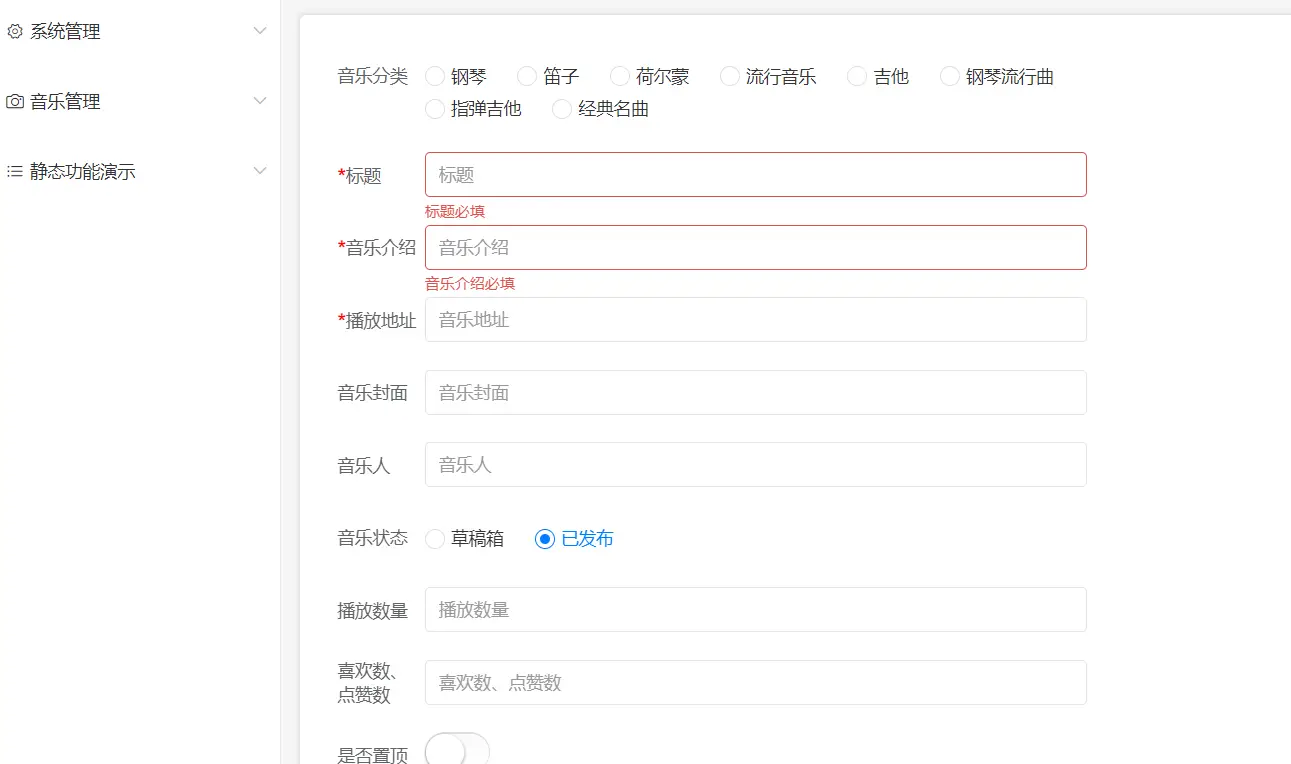Expand the 静态功能演示 chevron arrow
This screenshot has height=764, width=1291.
click(260, 171)
